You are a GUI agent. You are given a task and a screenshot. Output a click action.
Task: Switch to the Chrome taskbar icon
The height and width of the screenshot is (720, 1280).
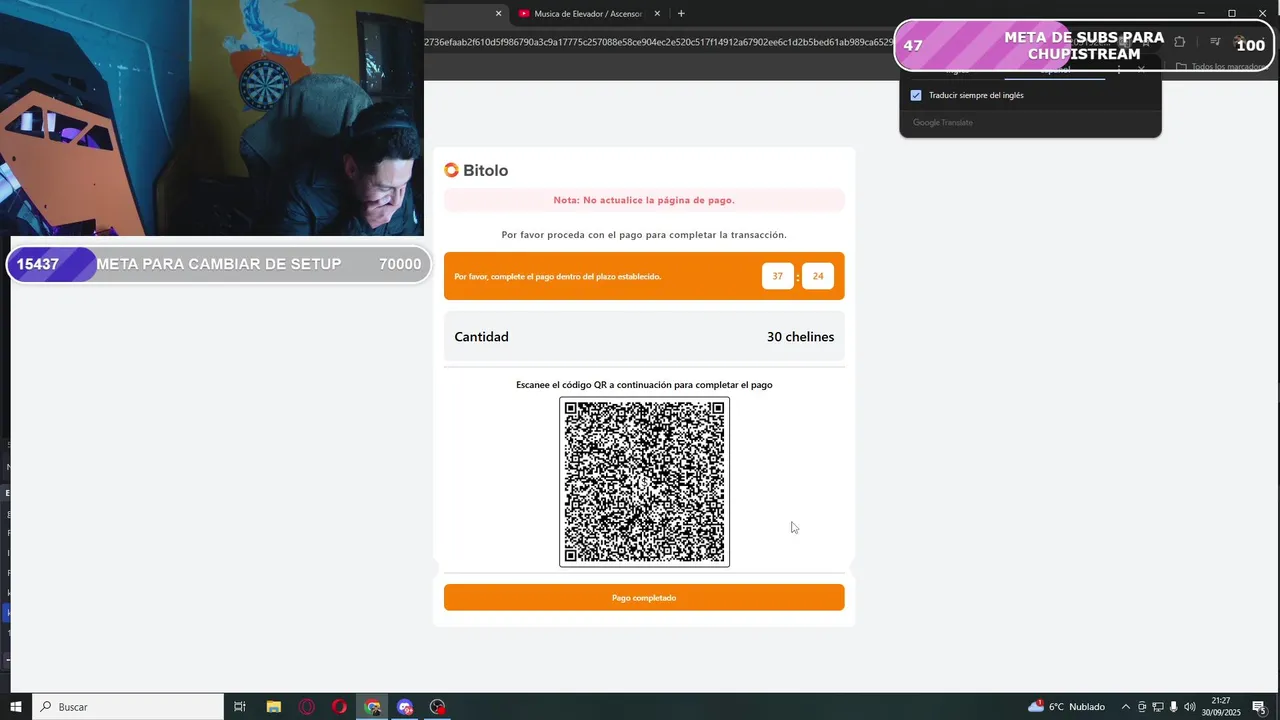point(372,707)
